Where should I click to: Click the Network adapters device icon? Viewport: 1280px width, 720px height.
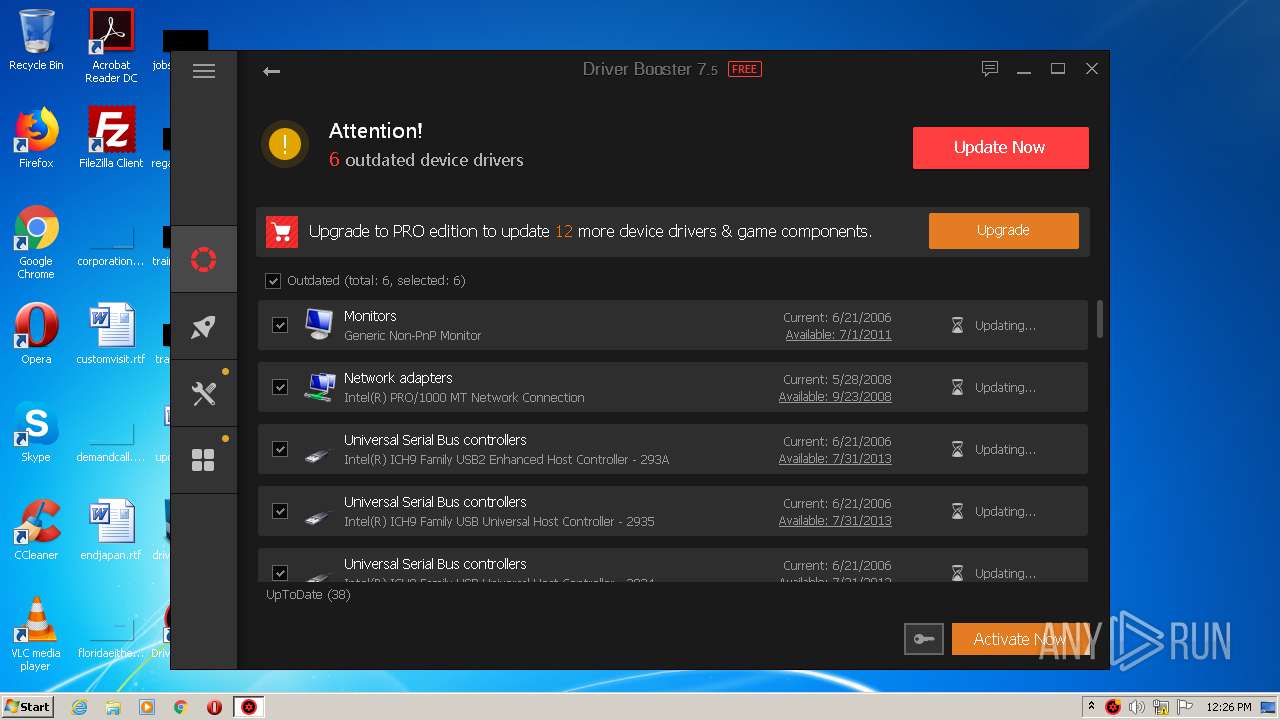320,387
